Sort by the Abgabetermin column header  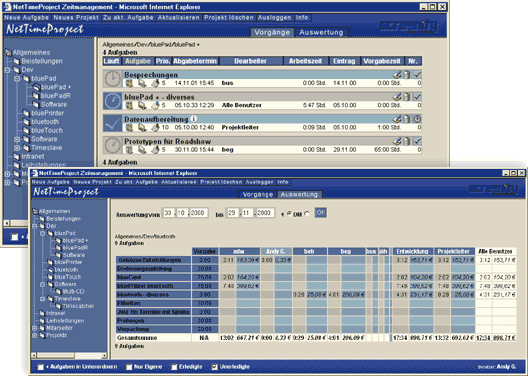[x=195, y=61]
